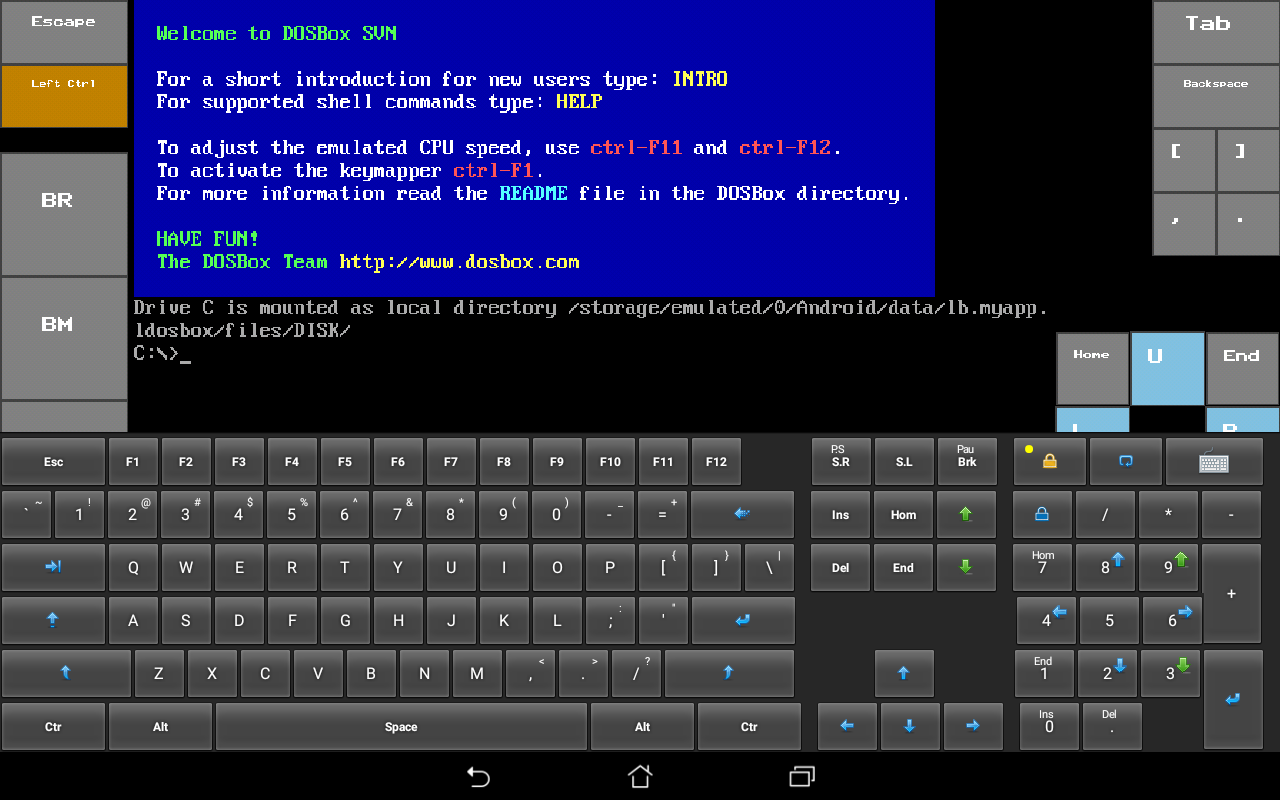This screenshot has height=800, width=1280.
Task: Tap numpad 6 with the right arrow
Action: 1172,620
